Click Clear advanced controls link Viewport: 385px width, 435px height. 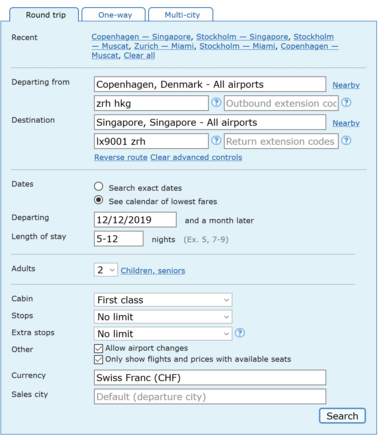pyautogui.click(x=196, y=157)
